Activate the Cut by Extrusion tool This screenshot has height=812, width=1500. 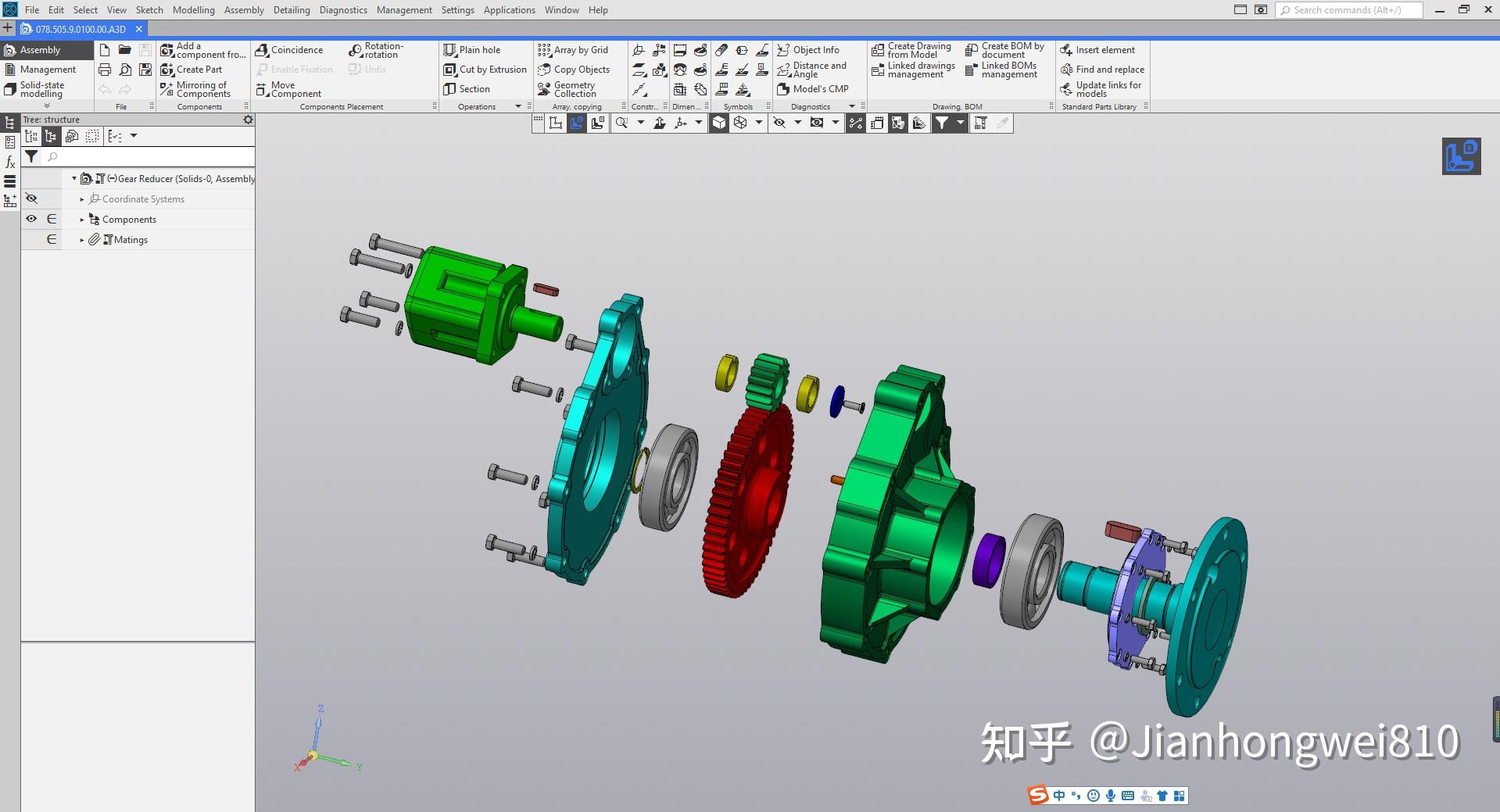pyautogui.click(x=486, y=69)
